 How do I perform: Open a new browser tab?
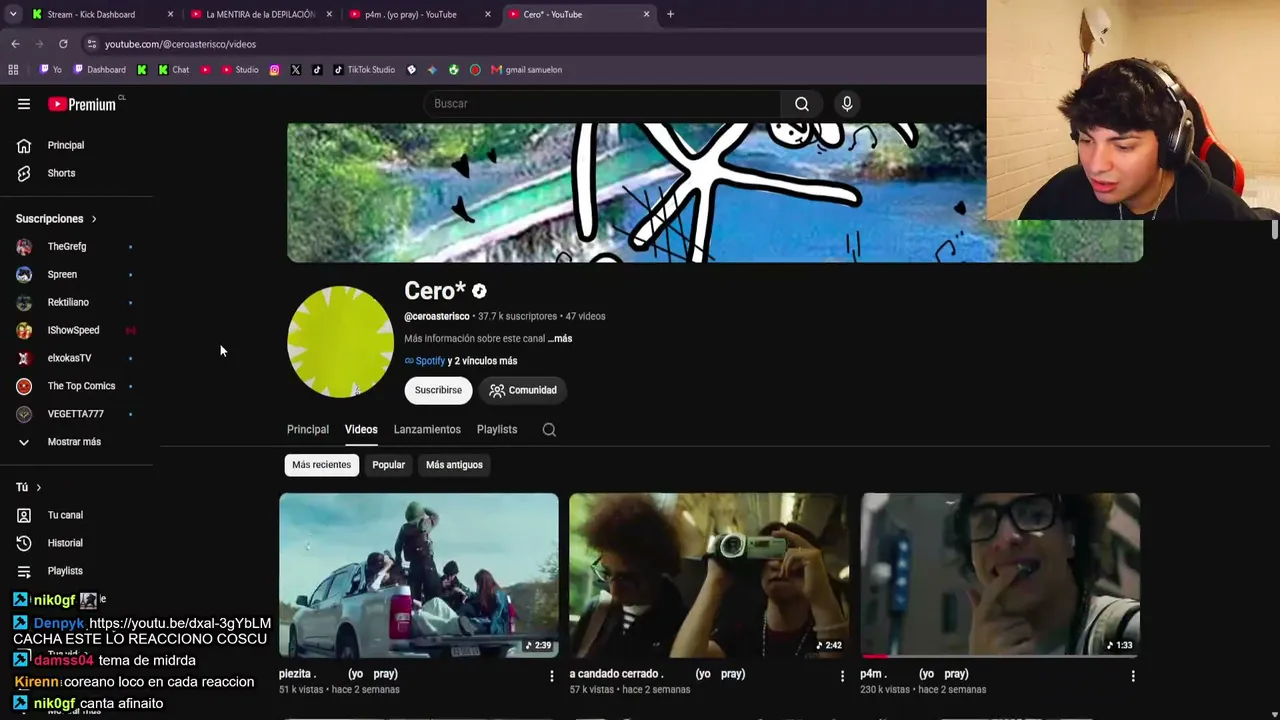(x=670, y=14)
